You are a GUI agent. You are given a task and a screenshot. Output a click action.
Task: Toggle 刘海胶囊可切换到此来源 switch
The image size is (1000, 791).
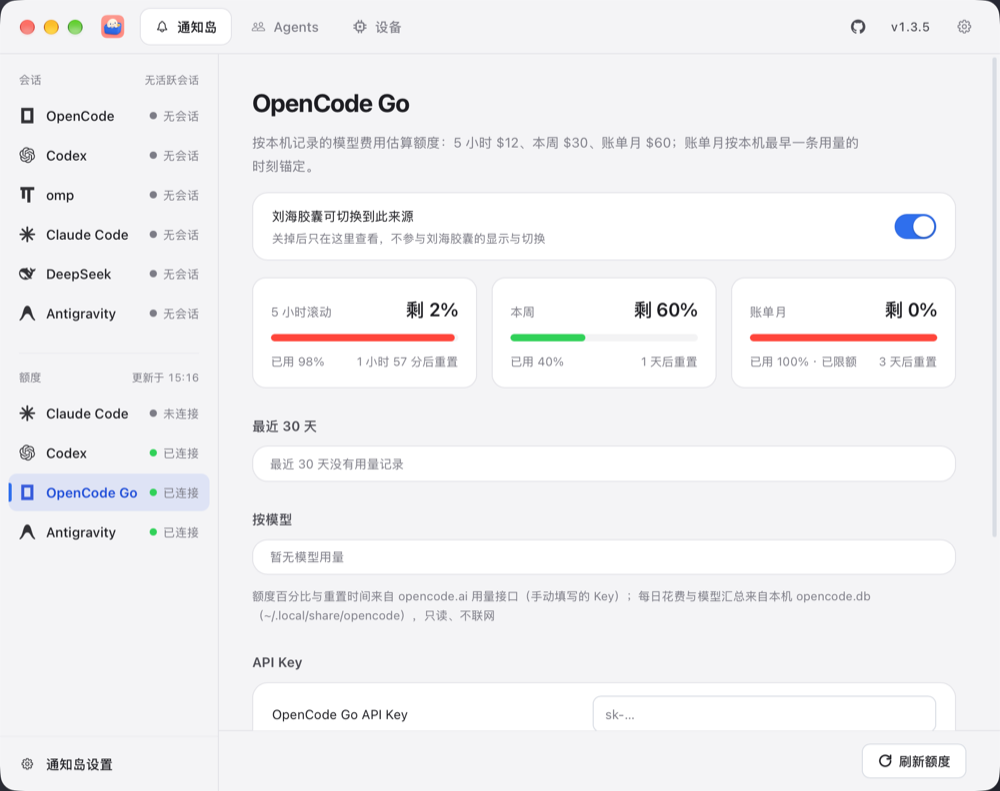click(915, 226)
